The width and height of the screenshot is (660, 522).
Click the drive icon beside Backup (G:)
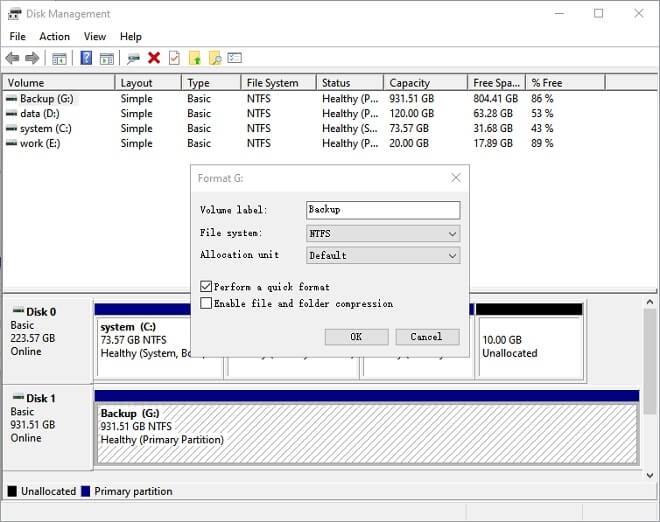(x=12, y=99)
